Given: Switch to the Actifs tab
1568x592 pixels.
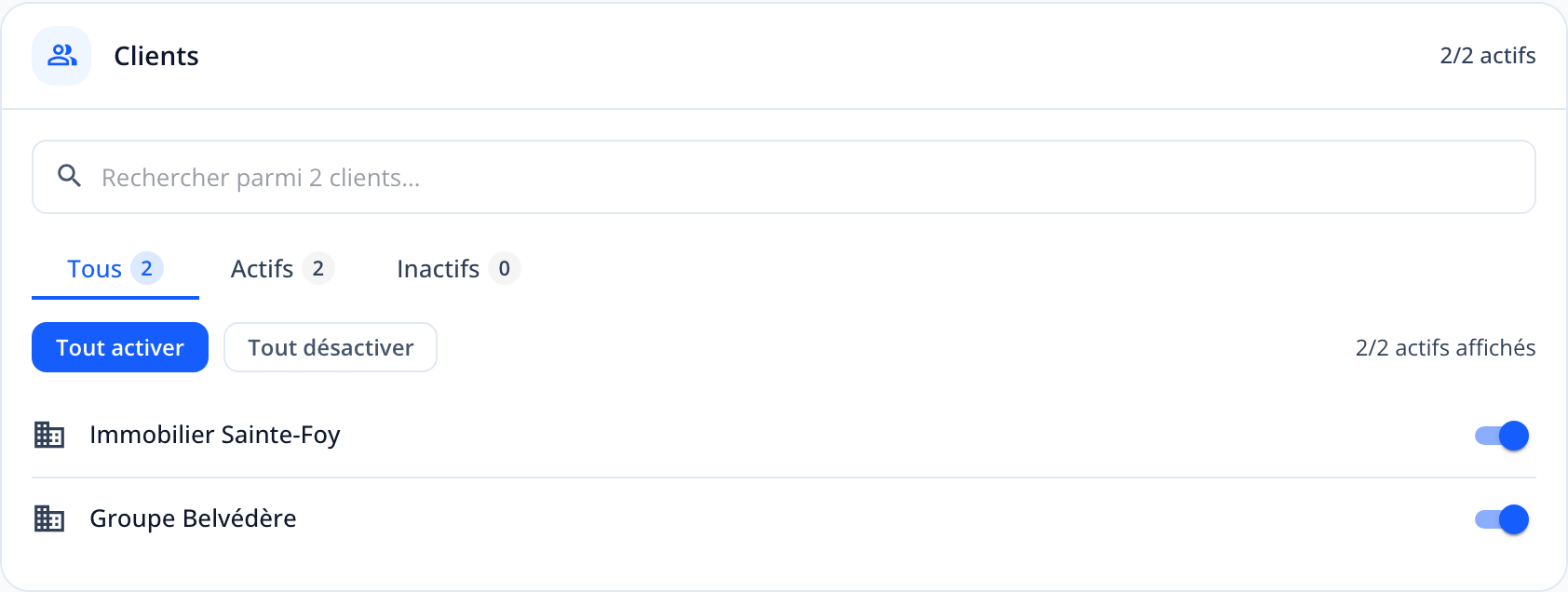Looking at the screenshot, I should coord(281,270).
